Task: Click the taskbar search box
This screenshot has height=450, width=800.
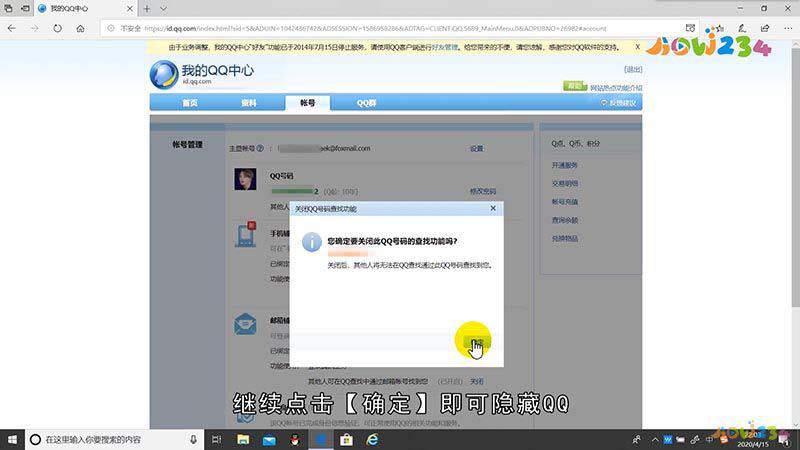Action: coord(114,439)
